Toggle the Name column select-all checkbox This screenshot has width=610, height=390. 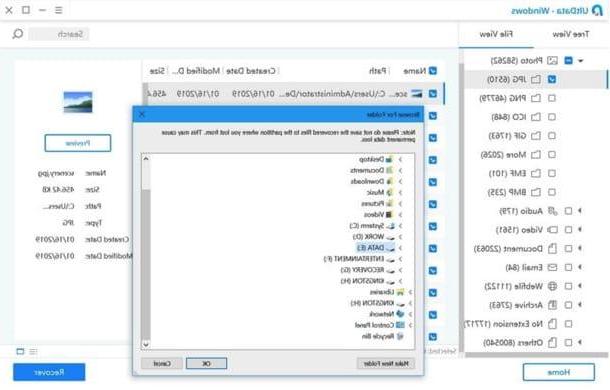point(433,71)
